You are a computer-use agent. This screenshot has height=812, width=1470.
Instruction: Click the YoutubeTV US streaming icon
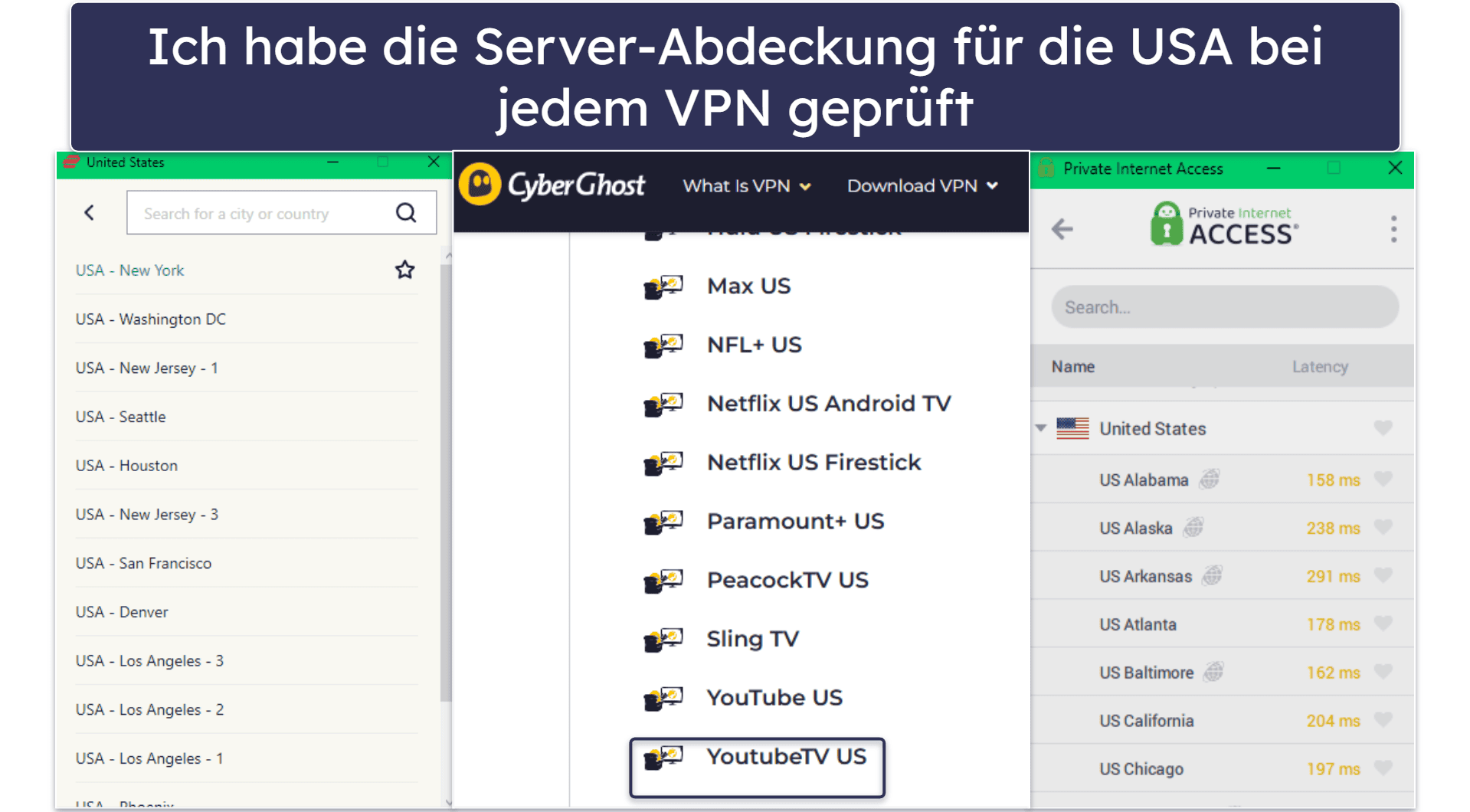[663, 758]
